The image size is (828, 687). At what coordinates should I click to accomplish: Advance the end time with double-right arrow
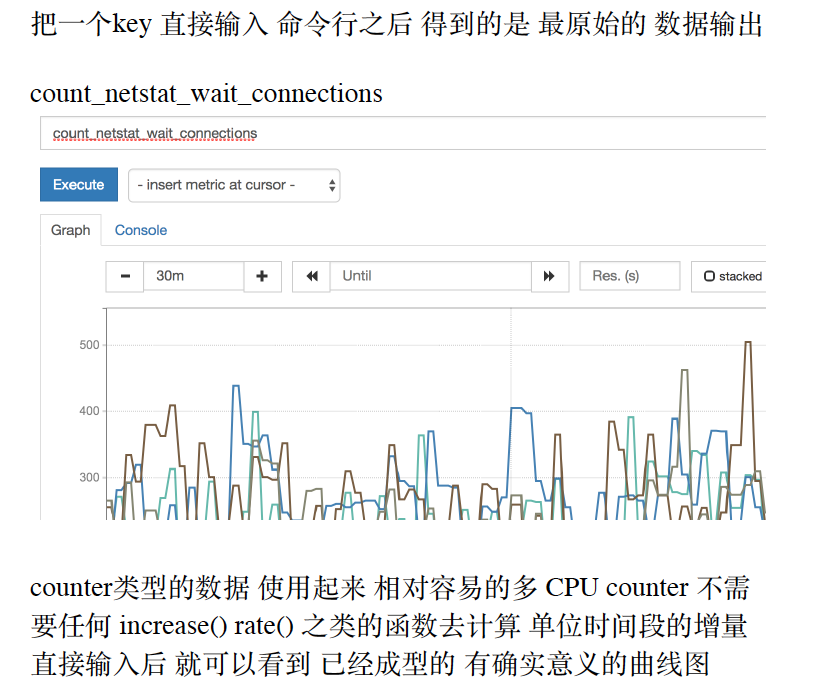(x=550, y=276)
